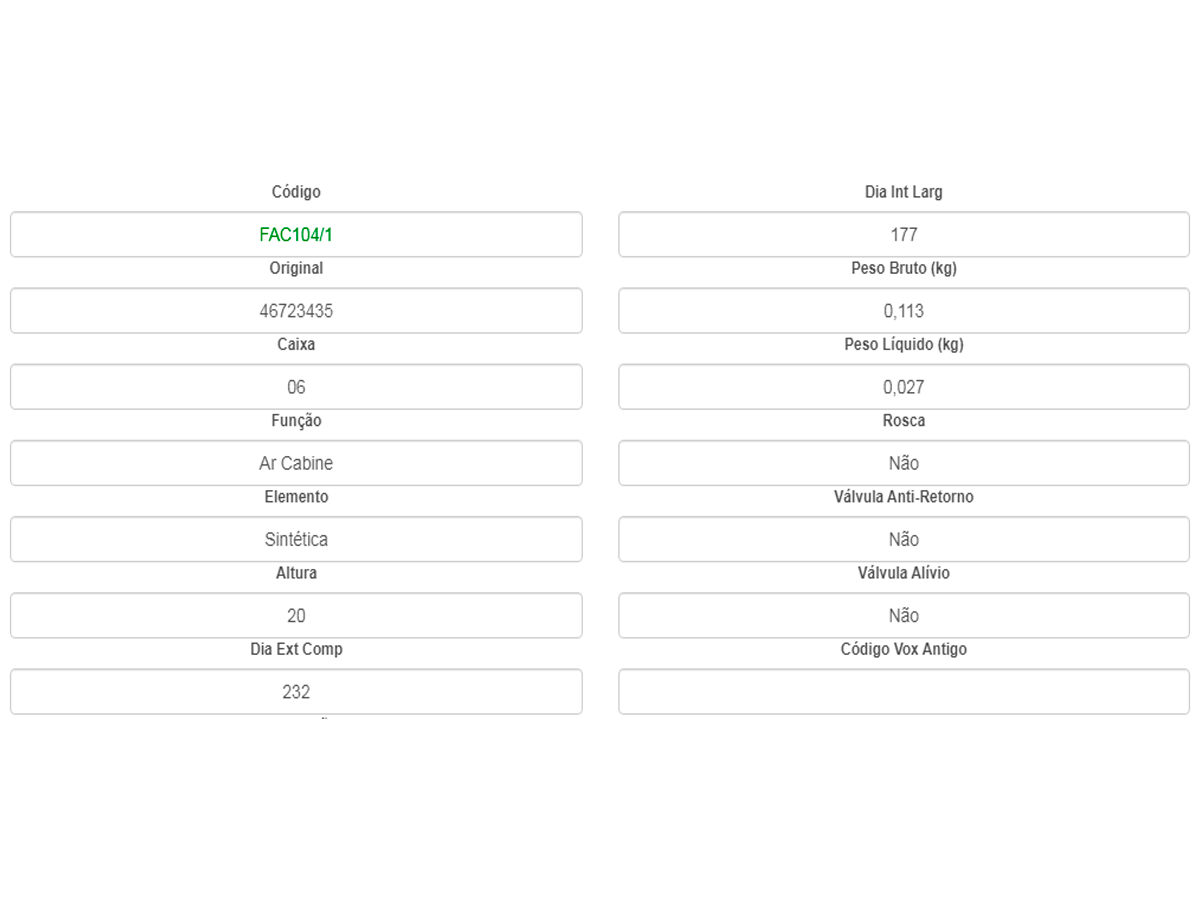This screenshot has width=1200, height=900.
Task: Select the Altura field with value 20
Action: click(x=296, y=615)
